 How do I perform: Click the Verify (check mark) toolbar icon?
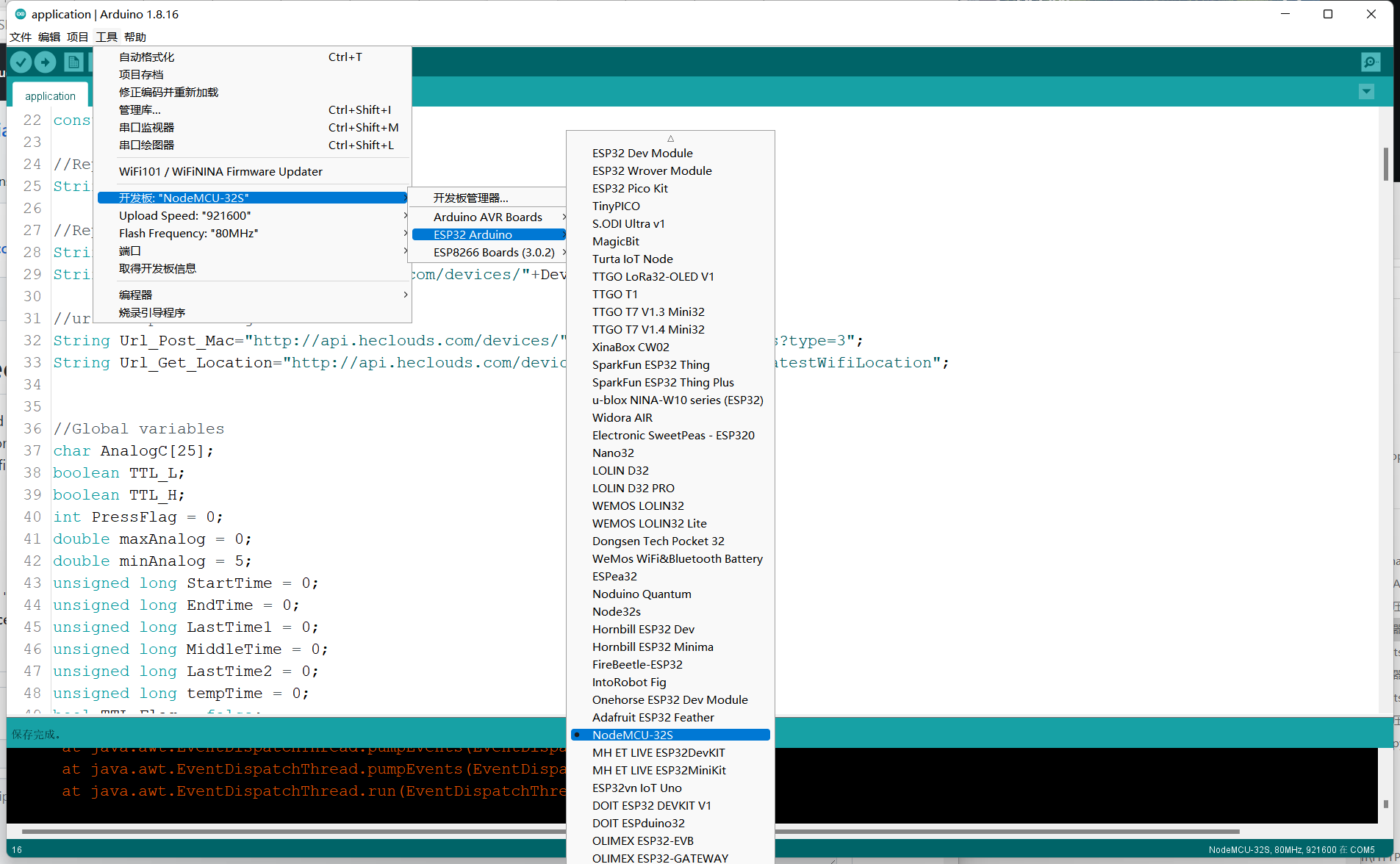21,62
